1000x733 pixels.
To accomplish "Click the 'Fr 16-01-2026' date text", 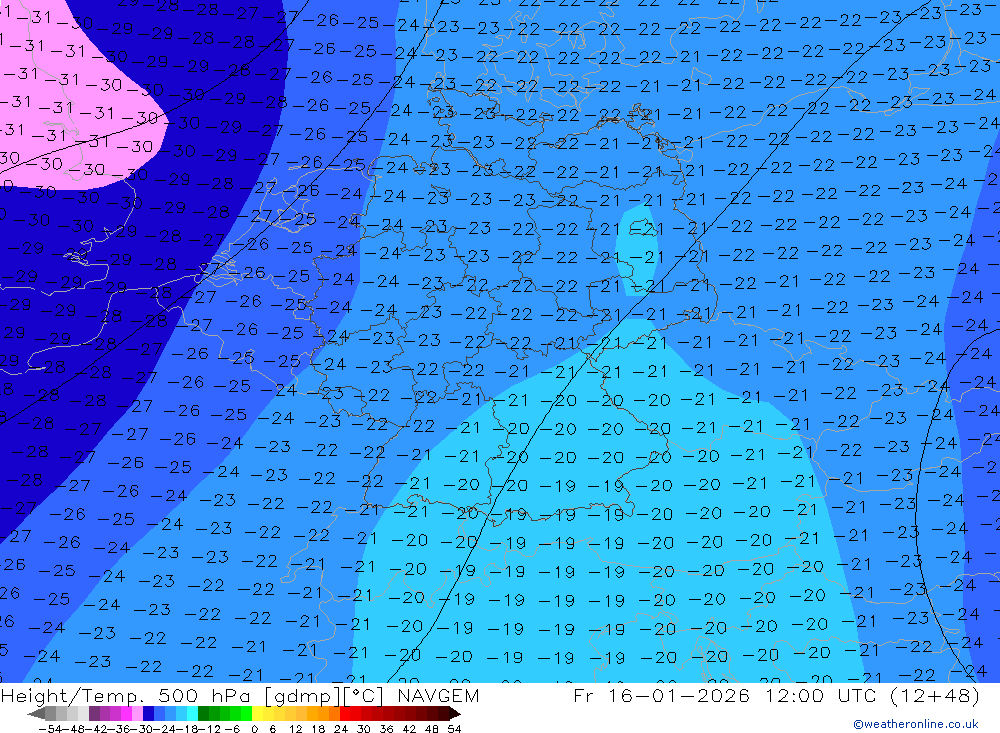I will pyautogui.click(x=661, y=695).
